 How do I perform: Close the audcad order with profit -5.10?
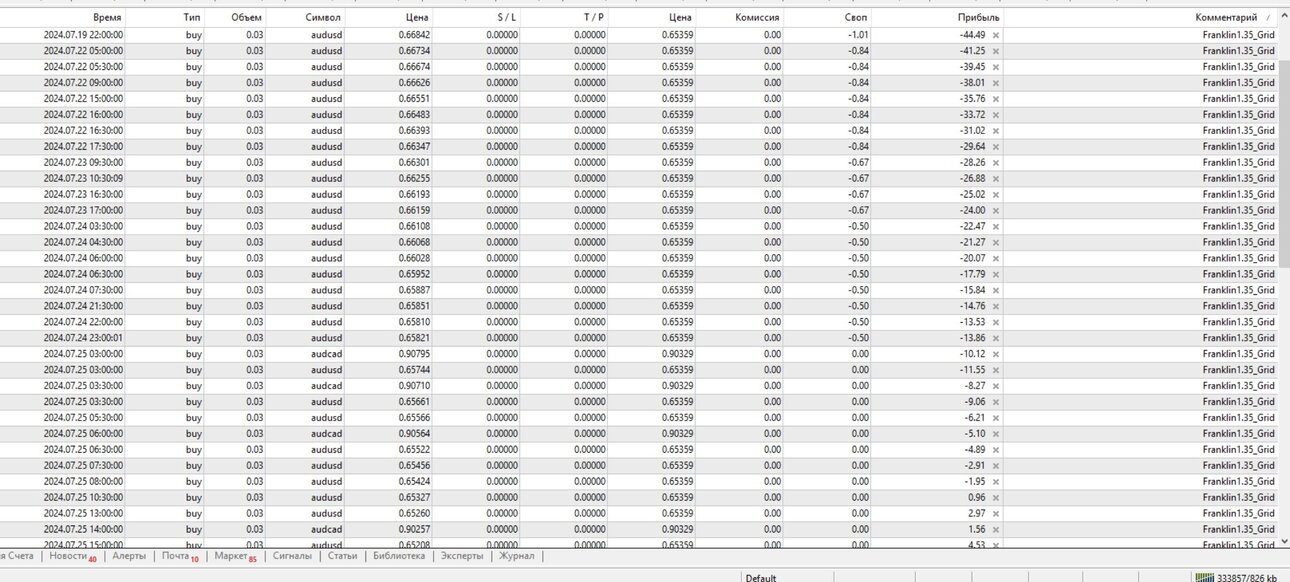(995, 434)
